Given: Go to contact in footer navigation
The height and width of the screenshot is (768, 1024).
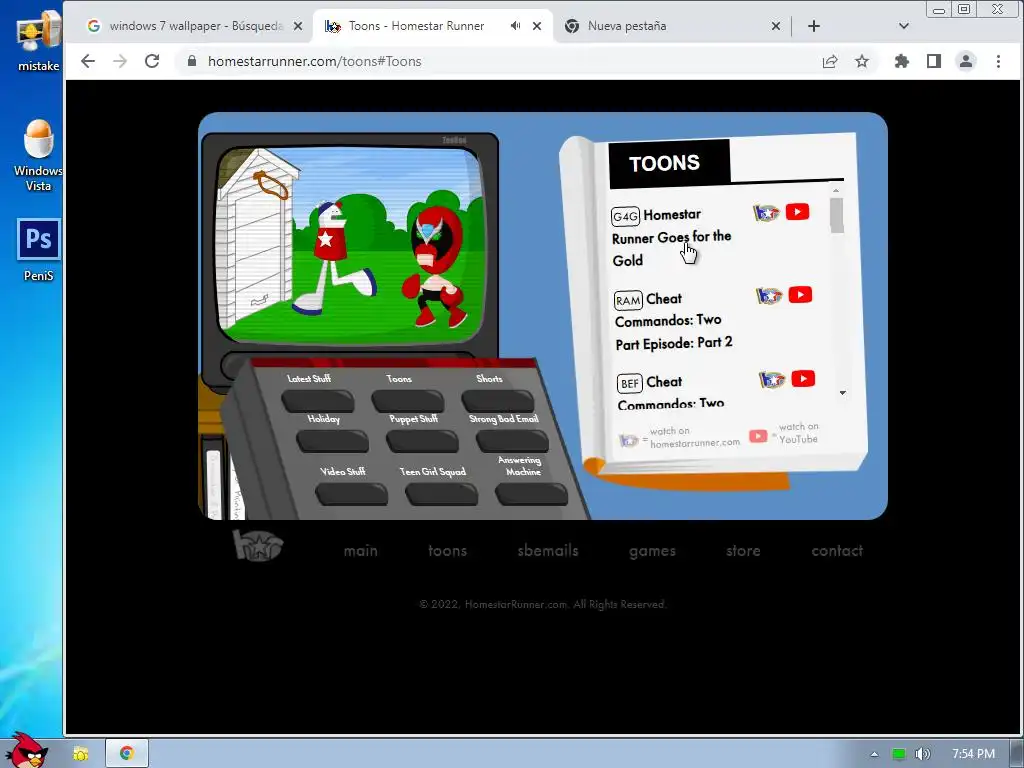Looking at the screenshot, I should [x=837, y=551].
